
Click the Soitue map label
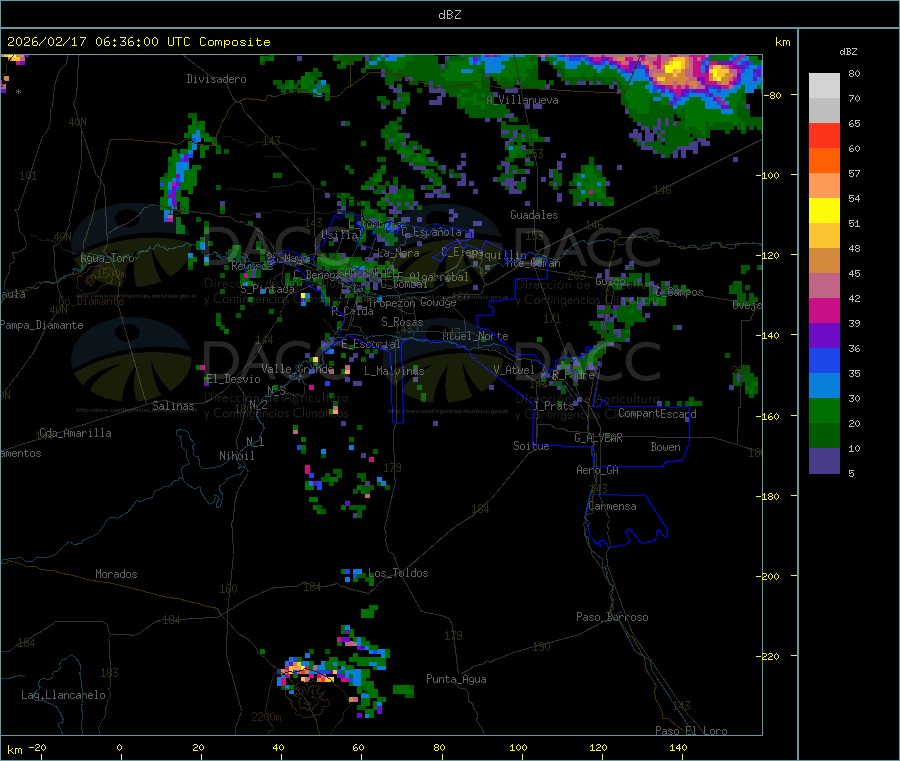[531, 446]
